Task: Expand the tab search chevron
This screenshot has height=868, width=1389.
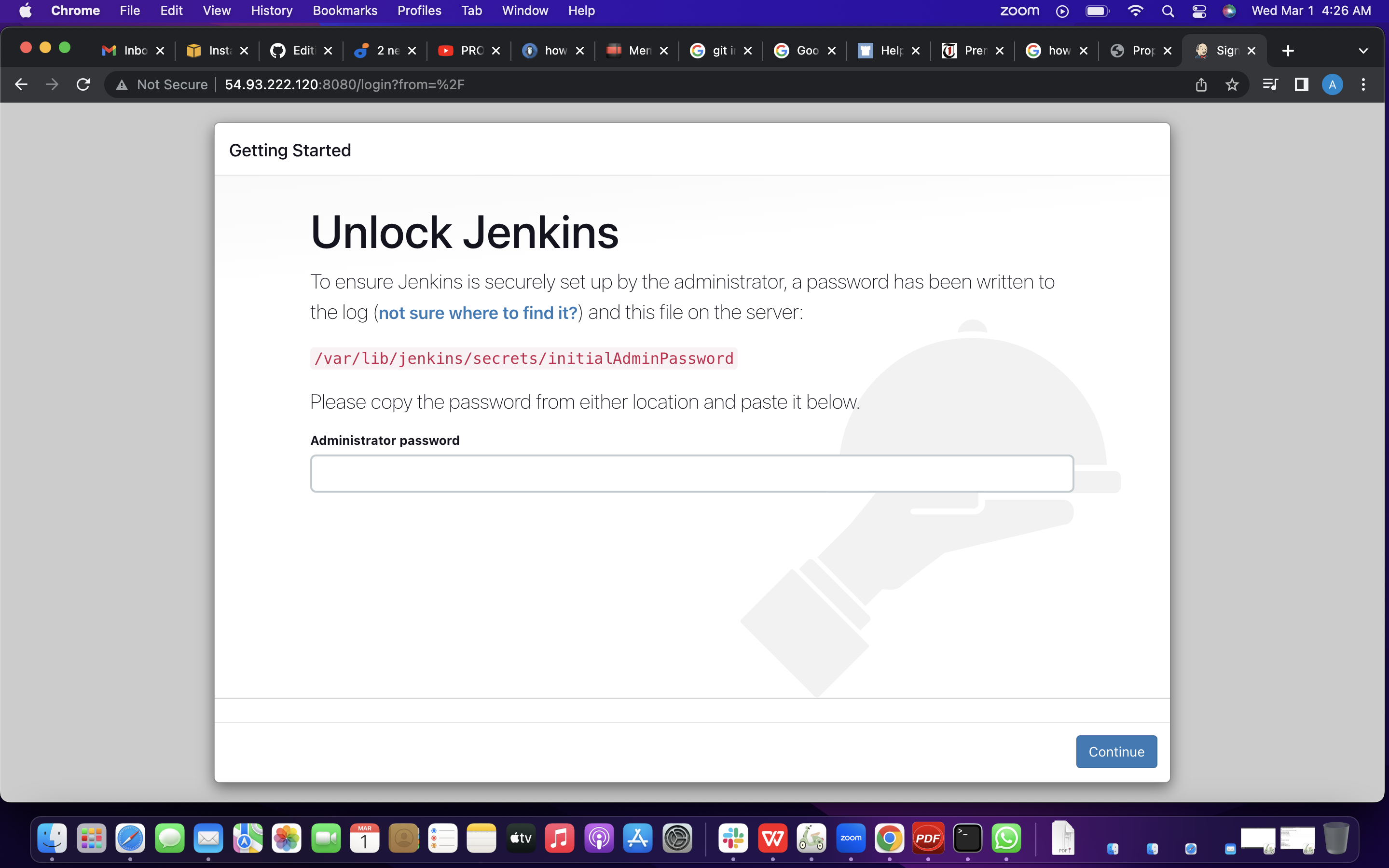Action: click(1363, 51)
